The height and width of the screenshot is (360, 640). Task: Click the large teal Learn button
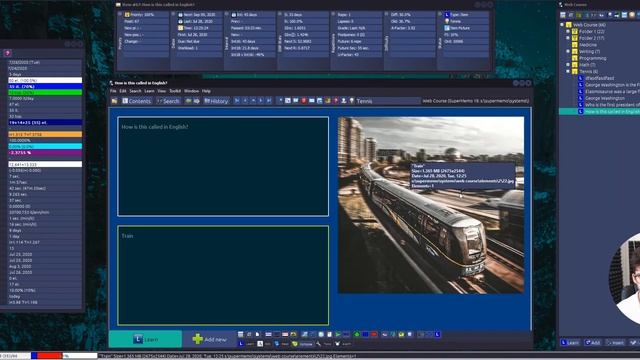pyautogui.click(x=145, y=339)
